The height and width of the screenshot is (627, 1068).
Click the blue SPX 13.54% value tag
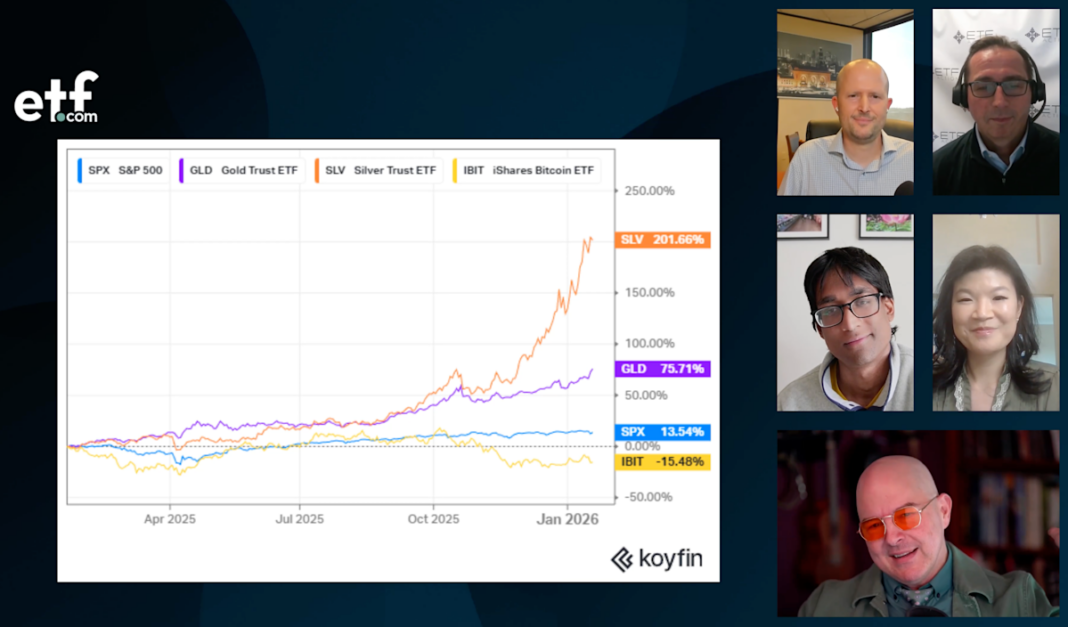pyautogui.click(x=663, y=432)
